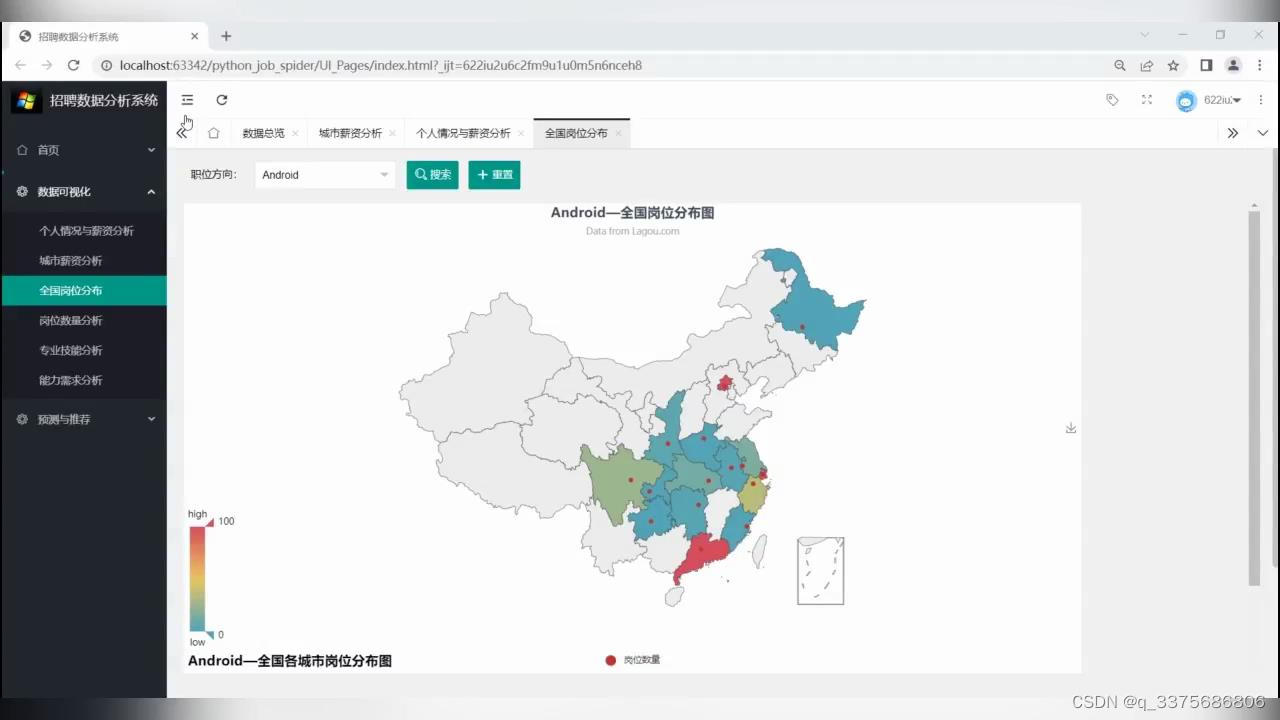Open 能力需求分析 in the sidebar
Image resolution: width=1280 pixels, height=720 pixels.
coord(84,381)
